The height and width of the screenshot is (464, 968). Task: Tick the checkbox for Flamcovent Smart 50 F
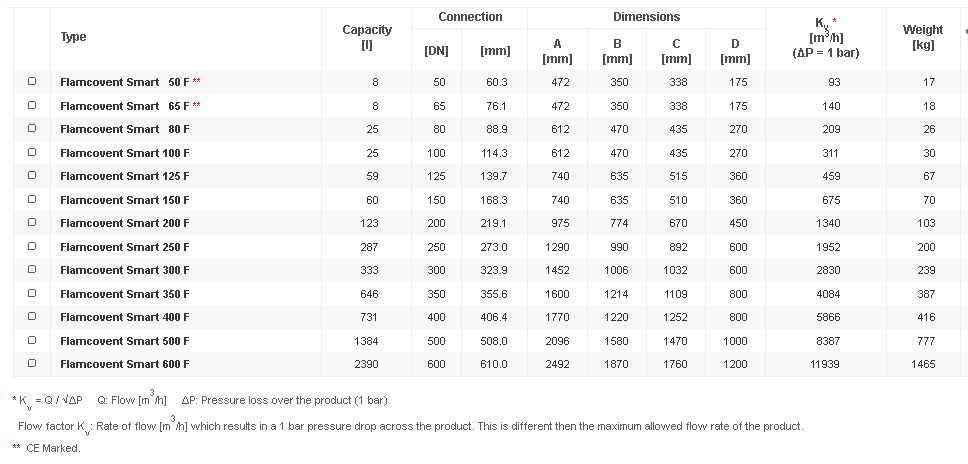[32, 81]
